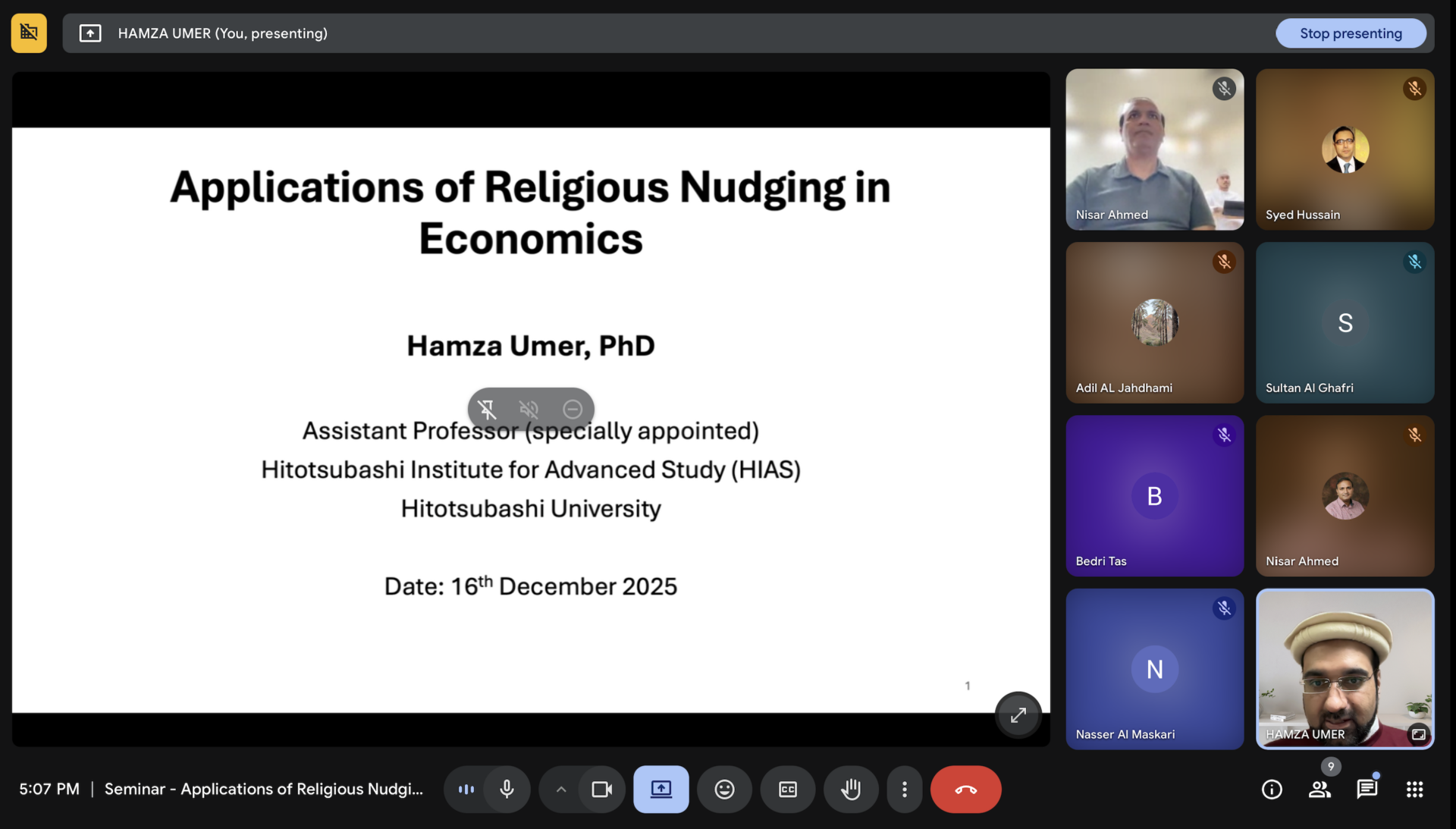The height and width of the screenshot is (829, 1456).
Task: Show the people participants panel
Action: tap(1319, 789)
